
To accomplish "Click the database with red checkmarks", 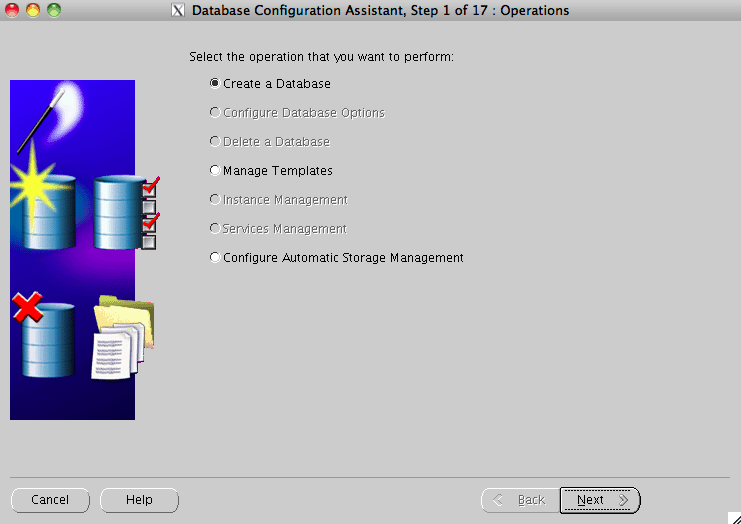I will 122,210.
